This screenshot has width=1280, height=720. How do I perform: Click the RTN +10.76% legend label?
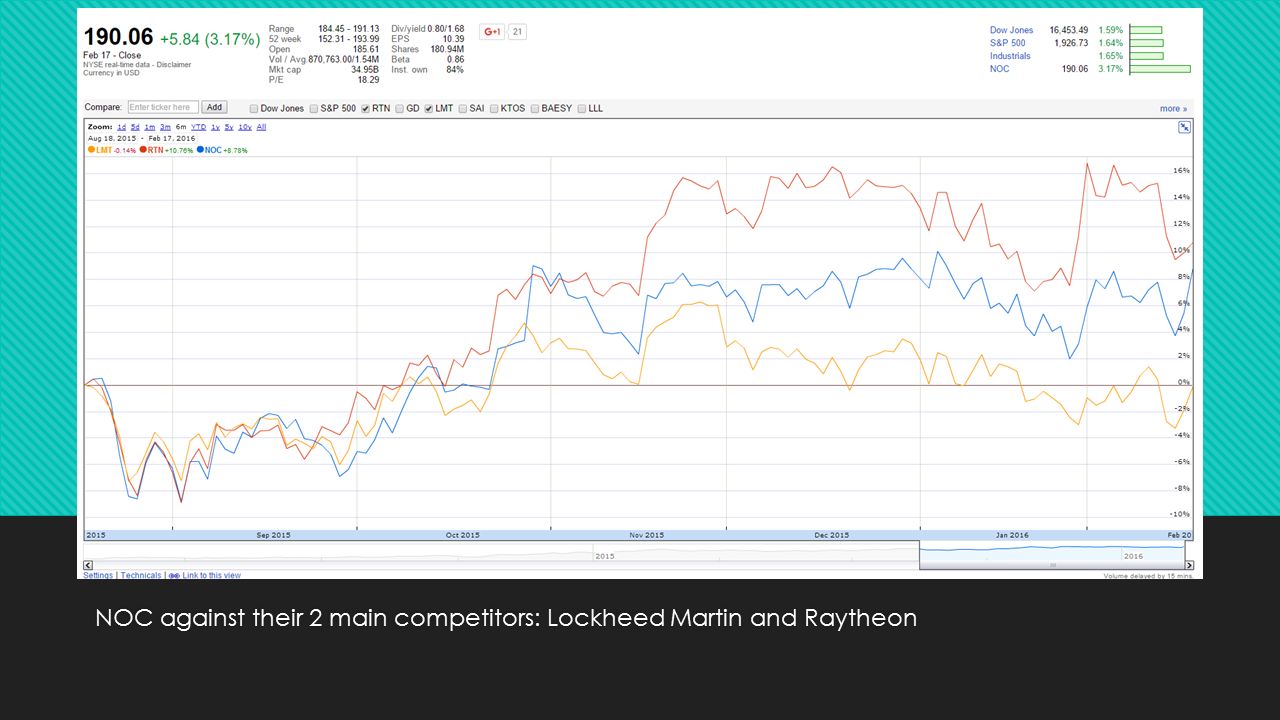pos(170,150)
